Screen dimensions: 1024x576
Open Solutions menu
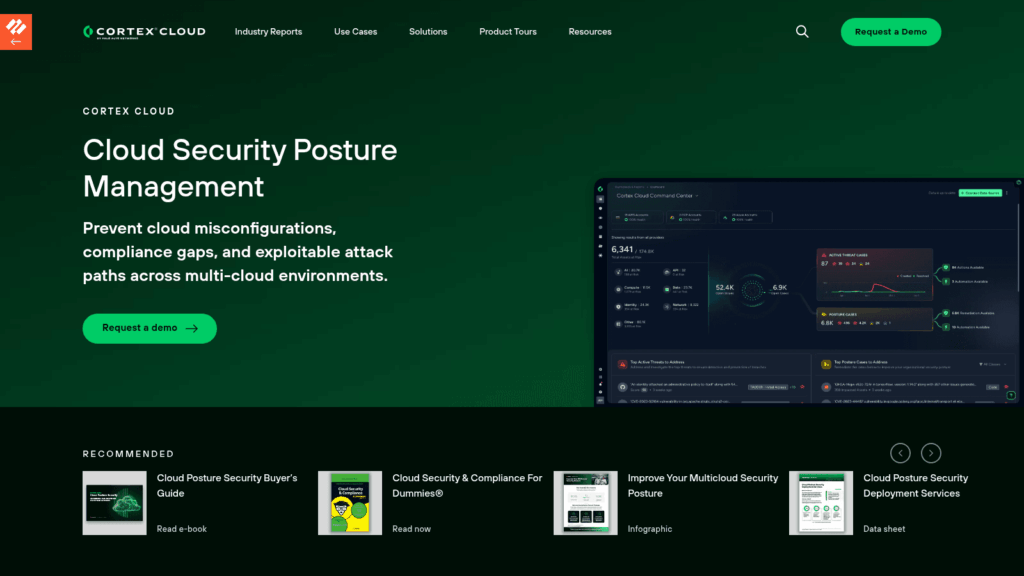coord(428,31)
